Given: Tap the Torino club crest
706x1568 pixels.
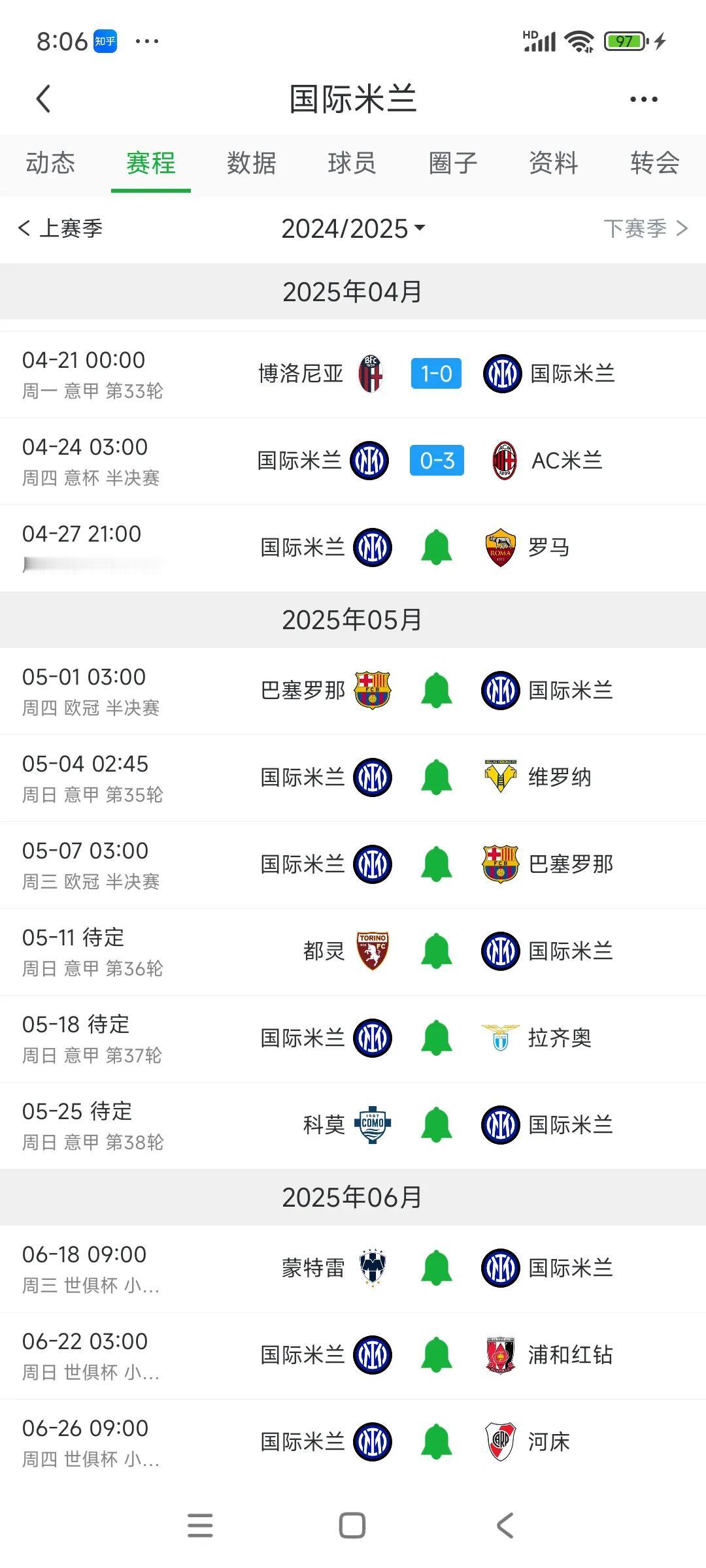Looking at the screenshot, I should coord(373,951).
